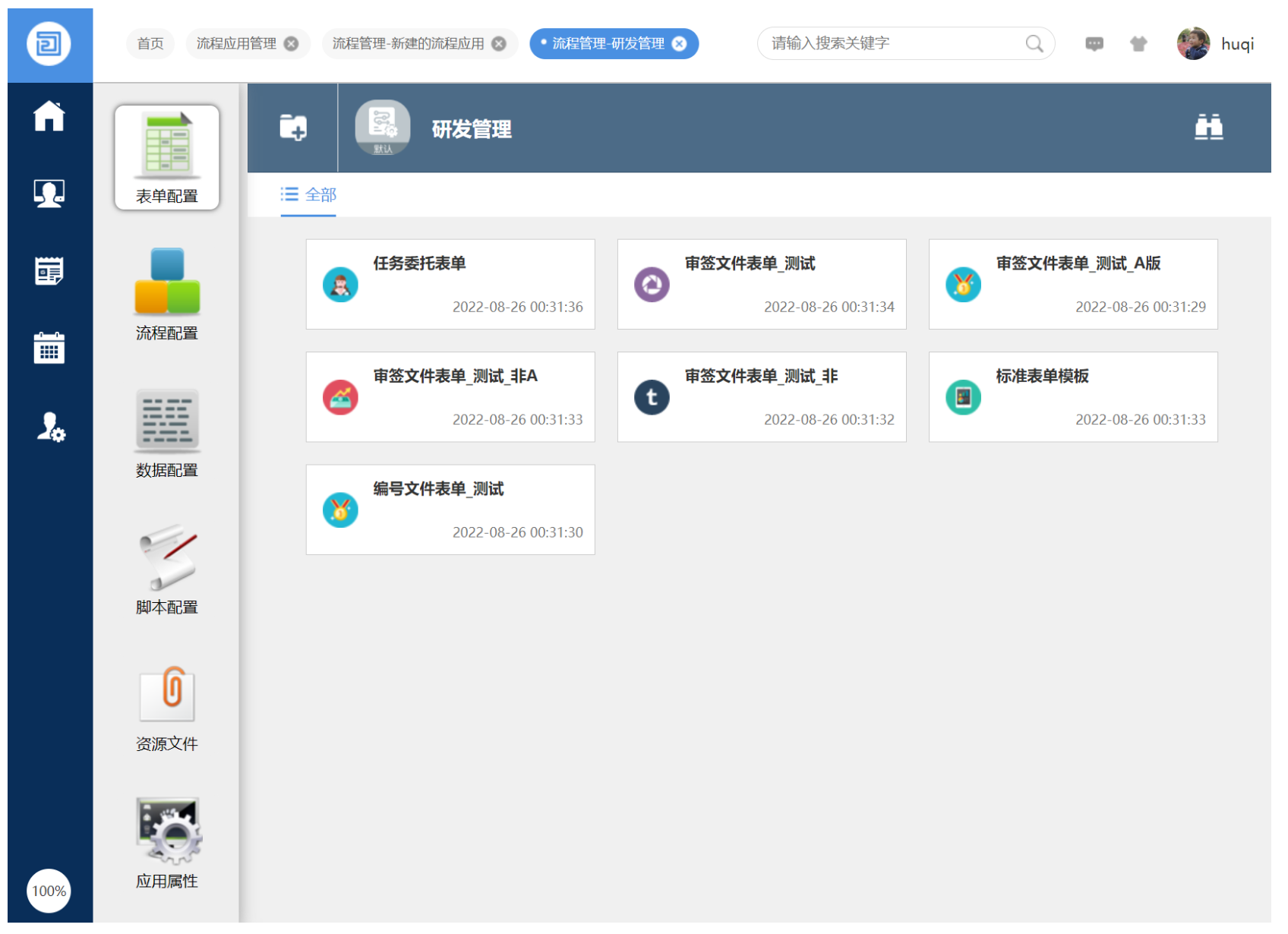This screenshot has width=1288, height=934.
Task: Select the 全部 category filter
Action: (309, 195)
